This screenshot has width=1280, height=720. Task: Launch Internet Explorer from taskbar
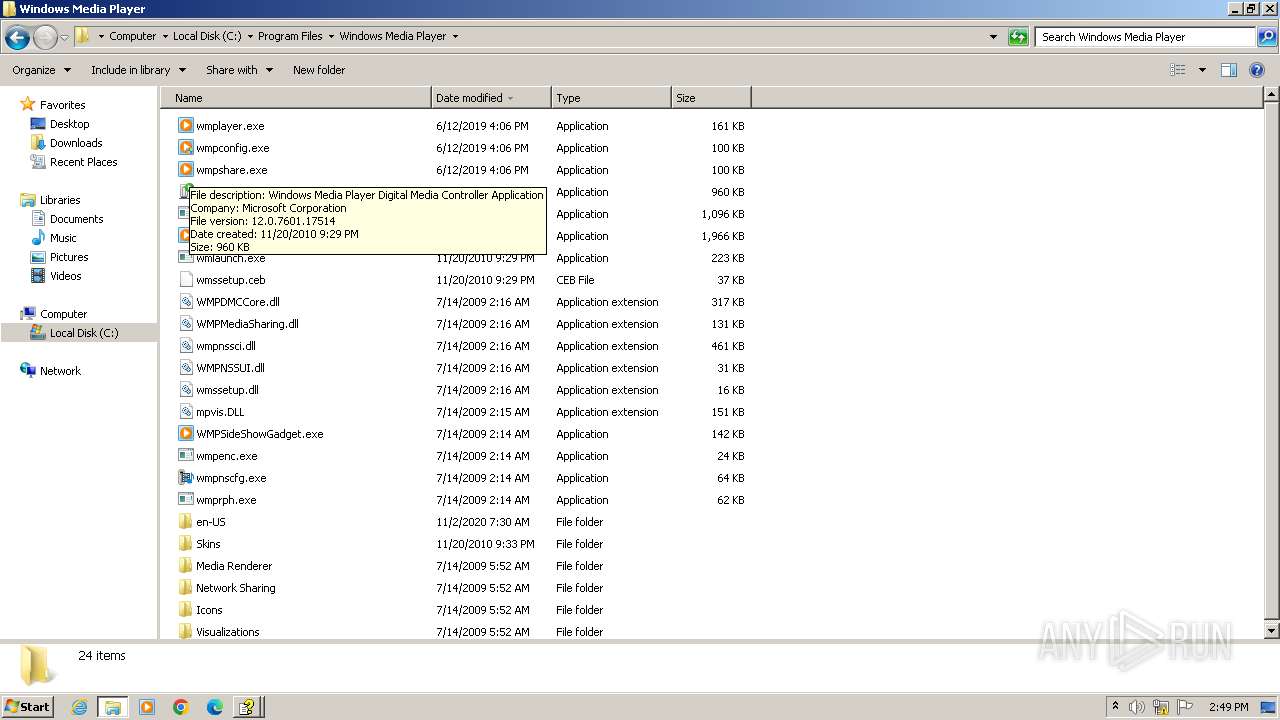pyautogui.click(x=79, y=707)
